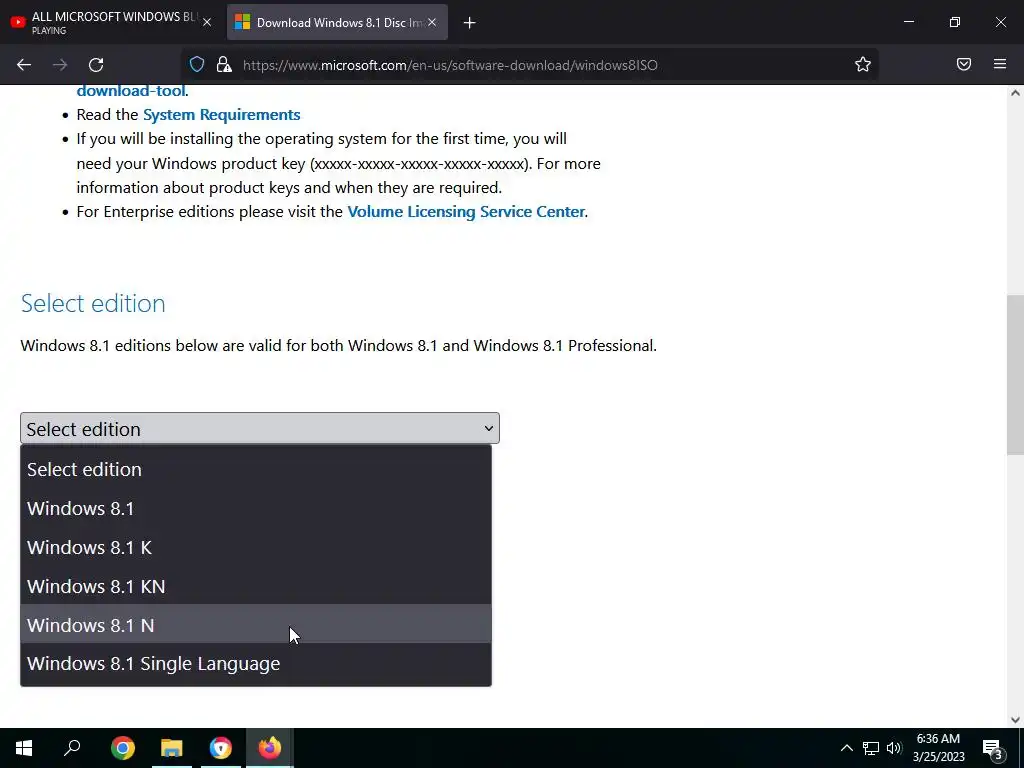Show hidden system tray icons
This screenshot has width=1024, height=768.
846,748
